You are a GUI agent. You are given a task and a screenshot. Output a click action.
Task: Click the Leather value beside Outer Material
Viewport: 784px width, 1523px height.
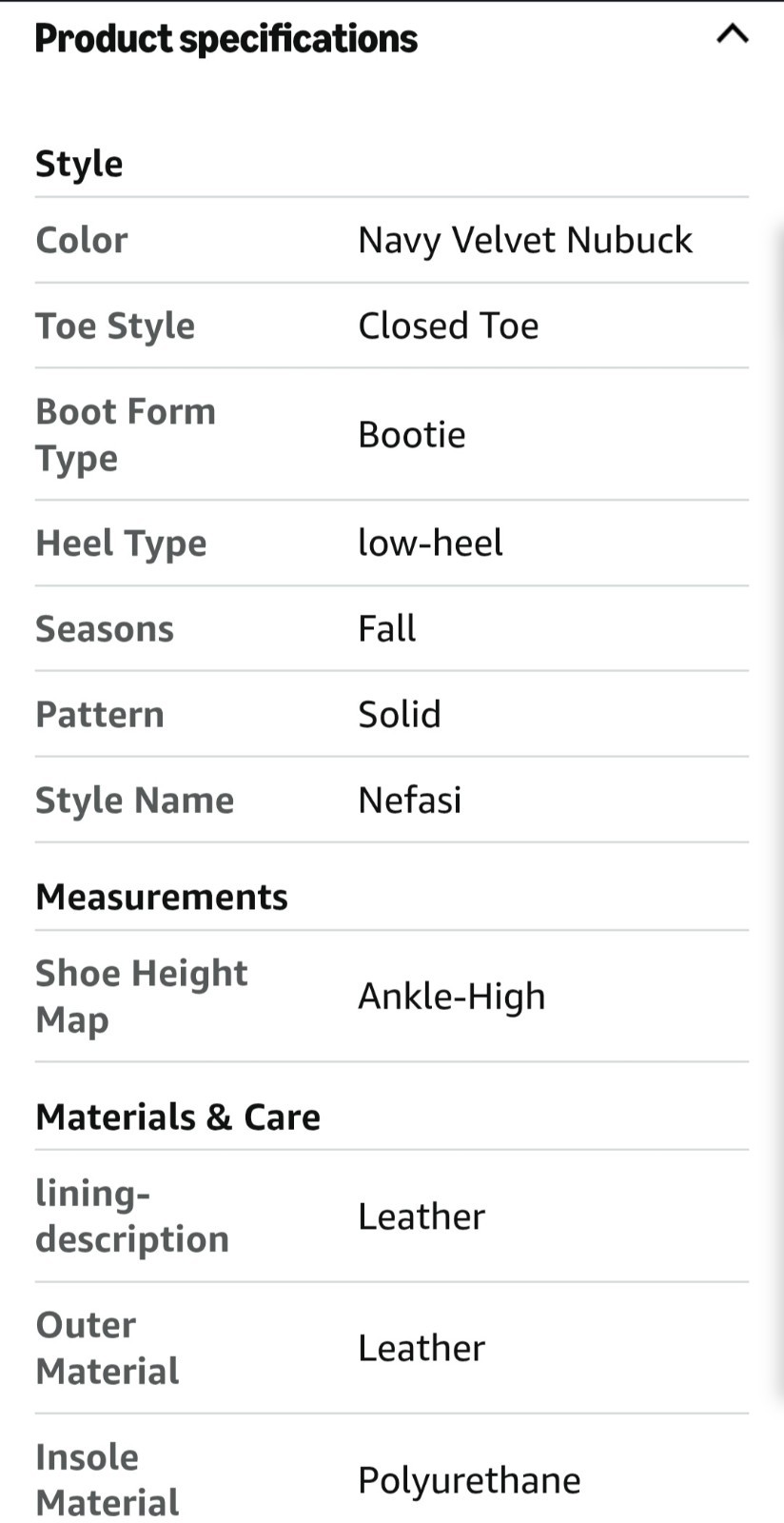[x=421, y=1348]
